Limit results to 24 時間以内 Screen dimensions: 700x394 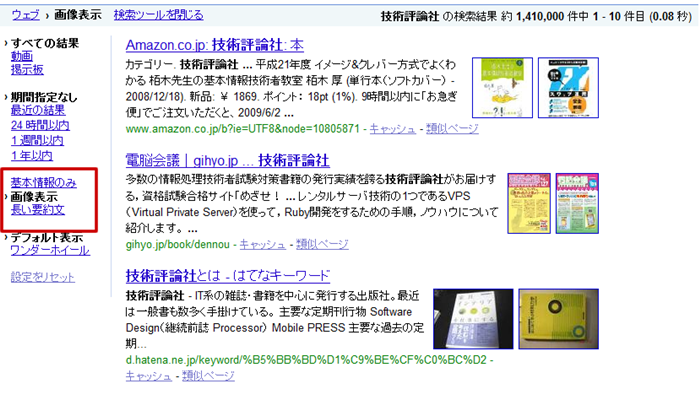(40, 125)
